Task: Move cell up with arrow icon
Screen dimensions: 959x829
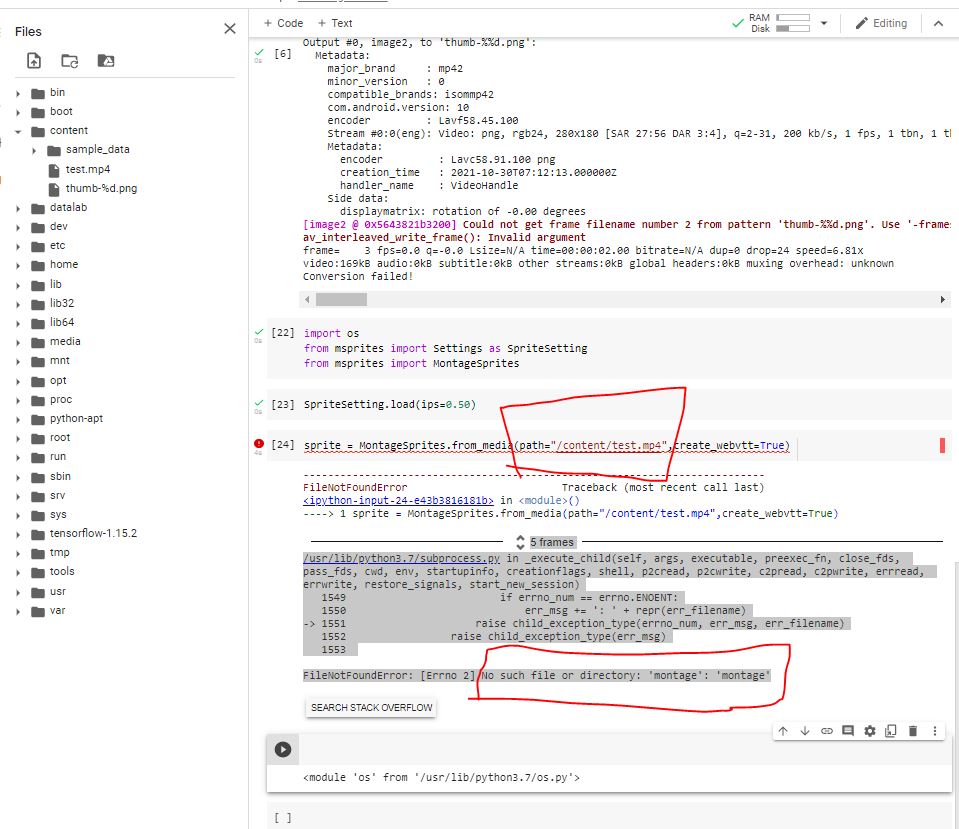Action: (x=783, y=730)
